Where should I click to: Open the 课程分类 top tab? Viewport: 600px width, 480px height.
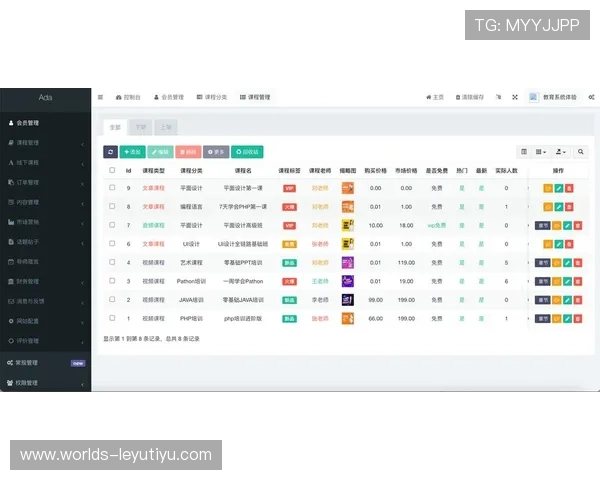pyautogui.click(x=212, y=97)
